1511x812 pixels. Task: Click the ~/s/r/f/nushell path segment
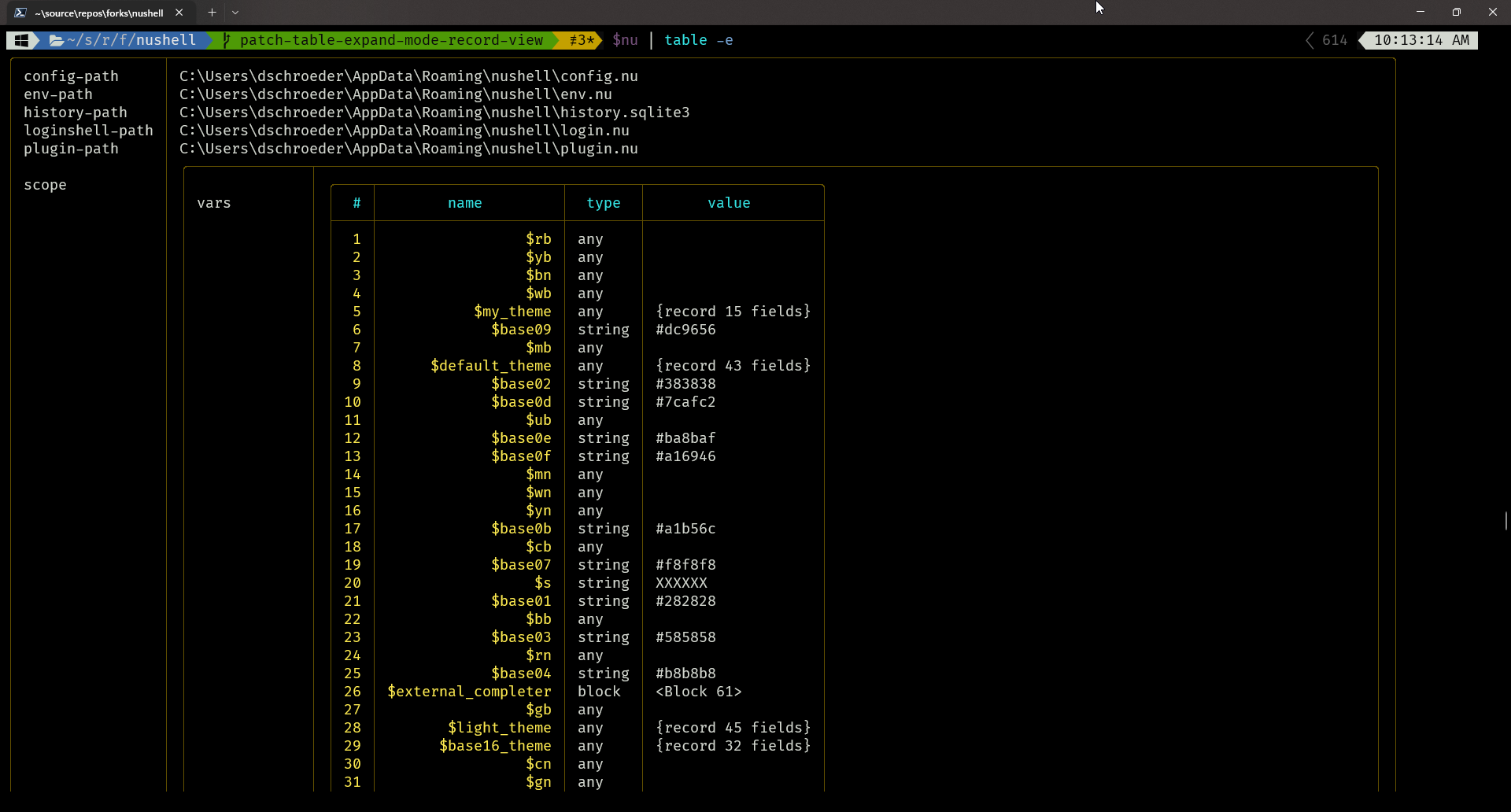131,40
